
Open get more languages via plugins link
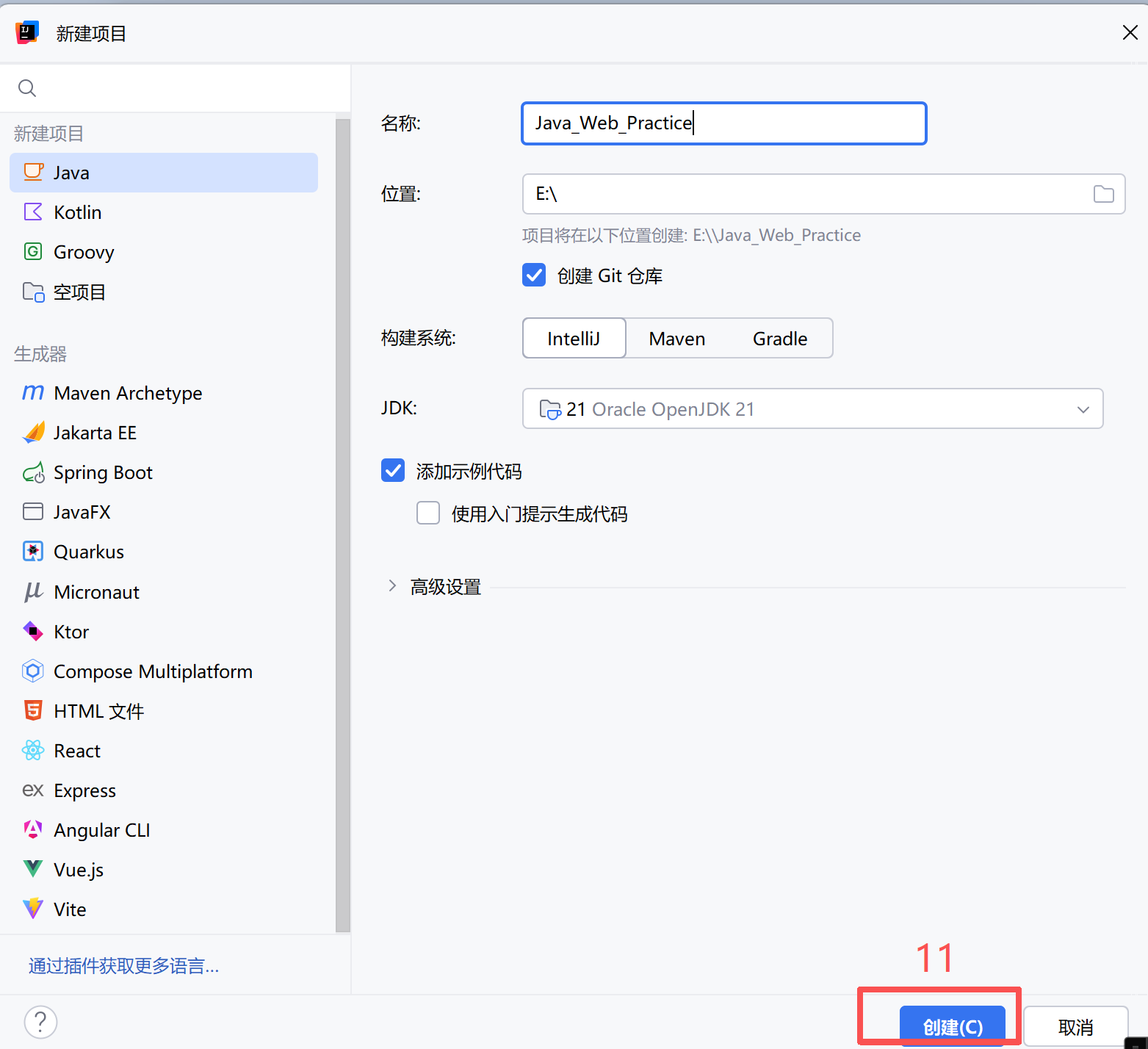pos(123,965)
